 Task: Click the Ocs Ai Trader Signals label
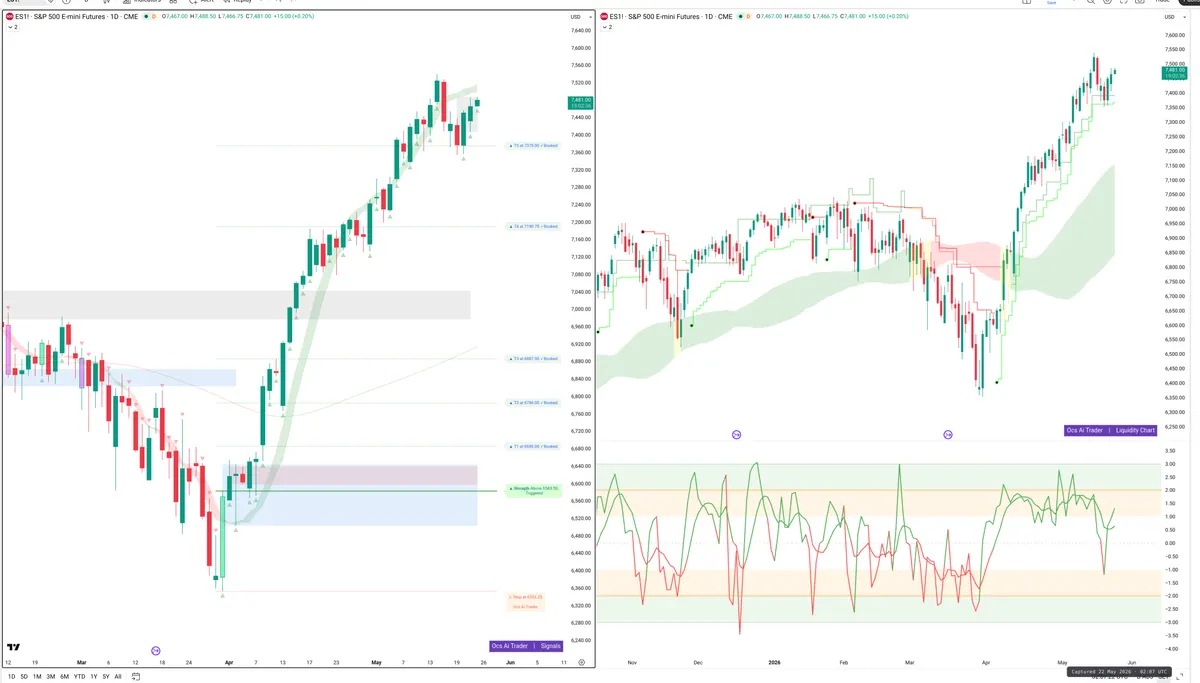[527, 646]
